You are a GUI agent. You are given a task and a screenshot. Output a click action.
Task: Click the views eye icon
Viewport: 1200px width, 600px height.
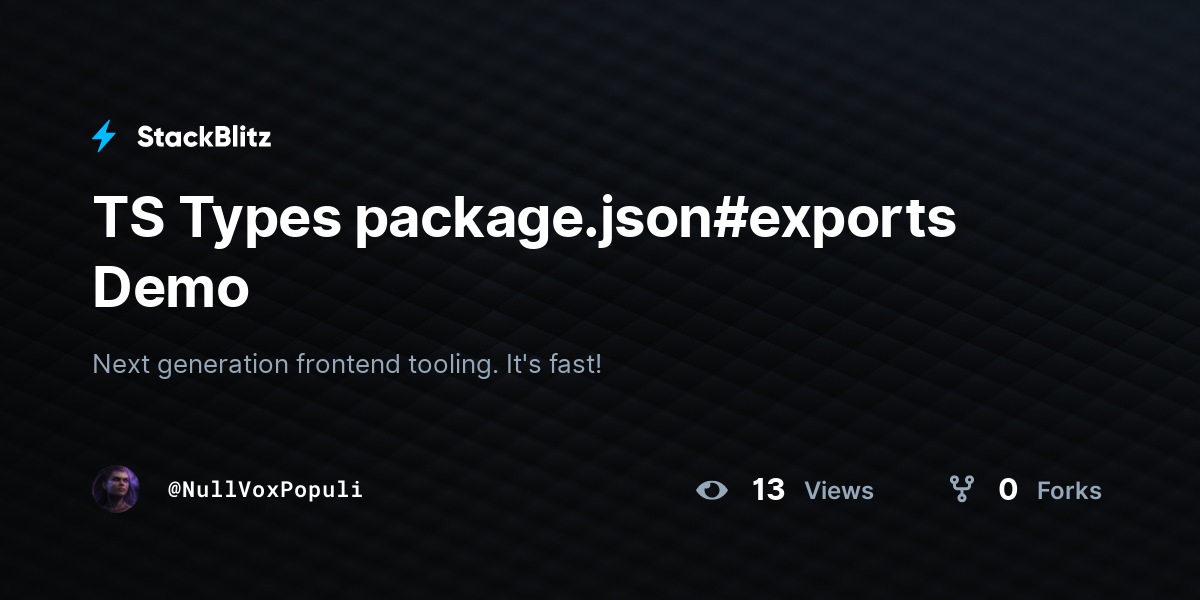pyautogui.click(x=712, y=490)
